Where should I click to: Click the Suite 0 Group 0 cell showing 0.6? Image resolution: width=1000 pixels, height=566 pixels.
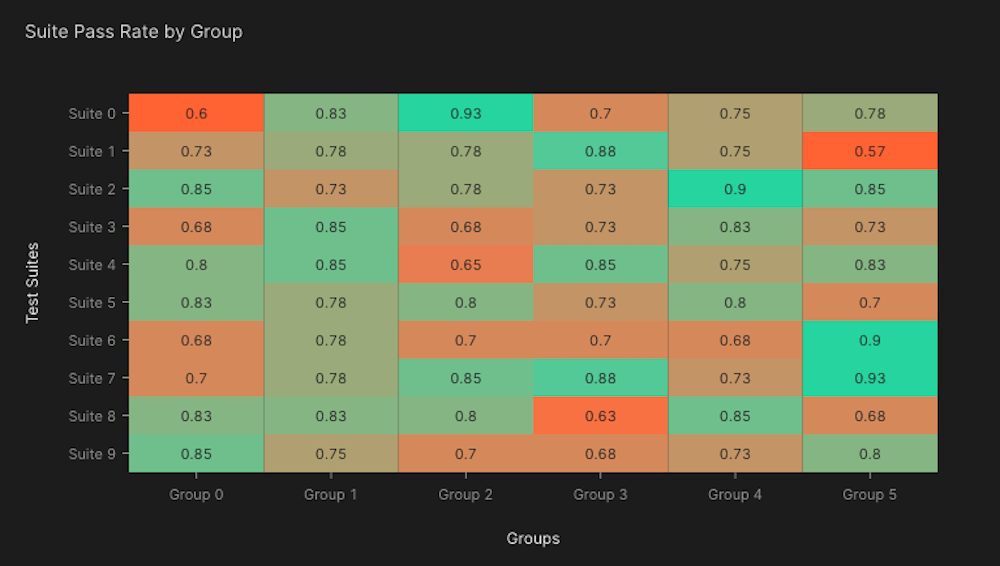click(x=196, y=113)
